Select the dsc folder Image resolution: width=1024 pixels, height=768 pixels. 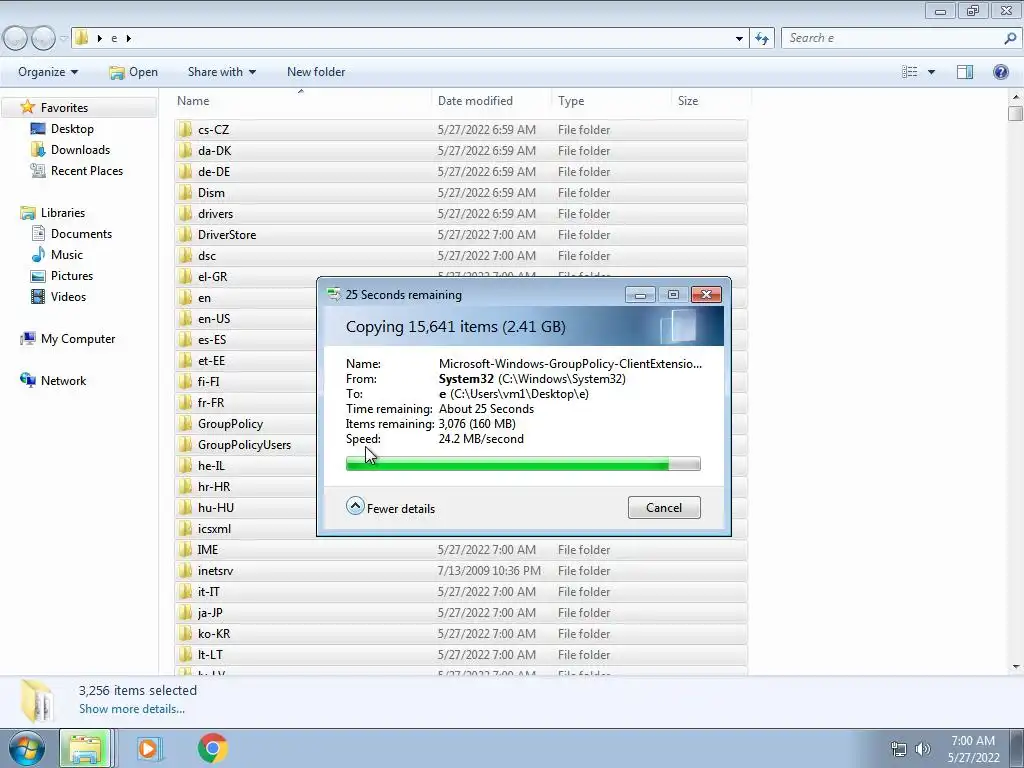coord(460,255)
